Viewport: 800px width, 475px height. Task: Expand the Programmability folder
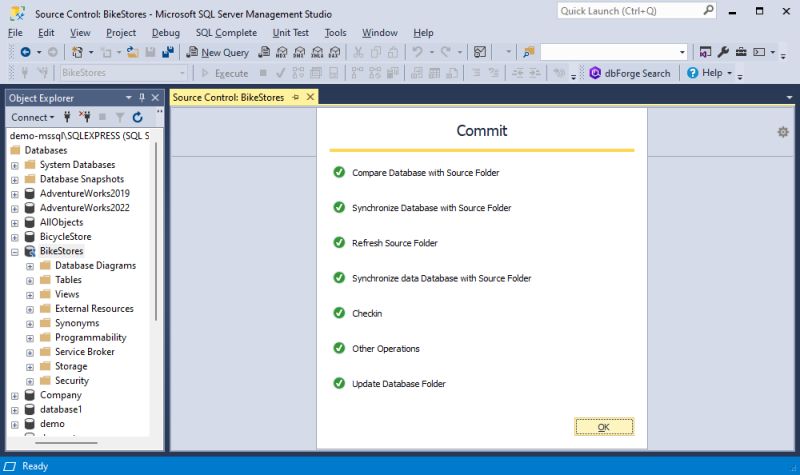click(x=30, y=338)
